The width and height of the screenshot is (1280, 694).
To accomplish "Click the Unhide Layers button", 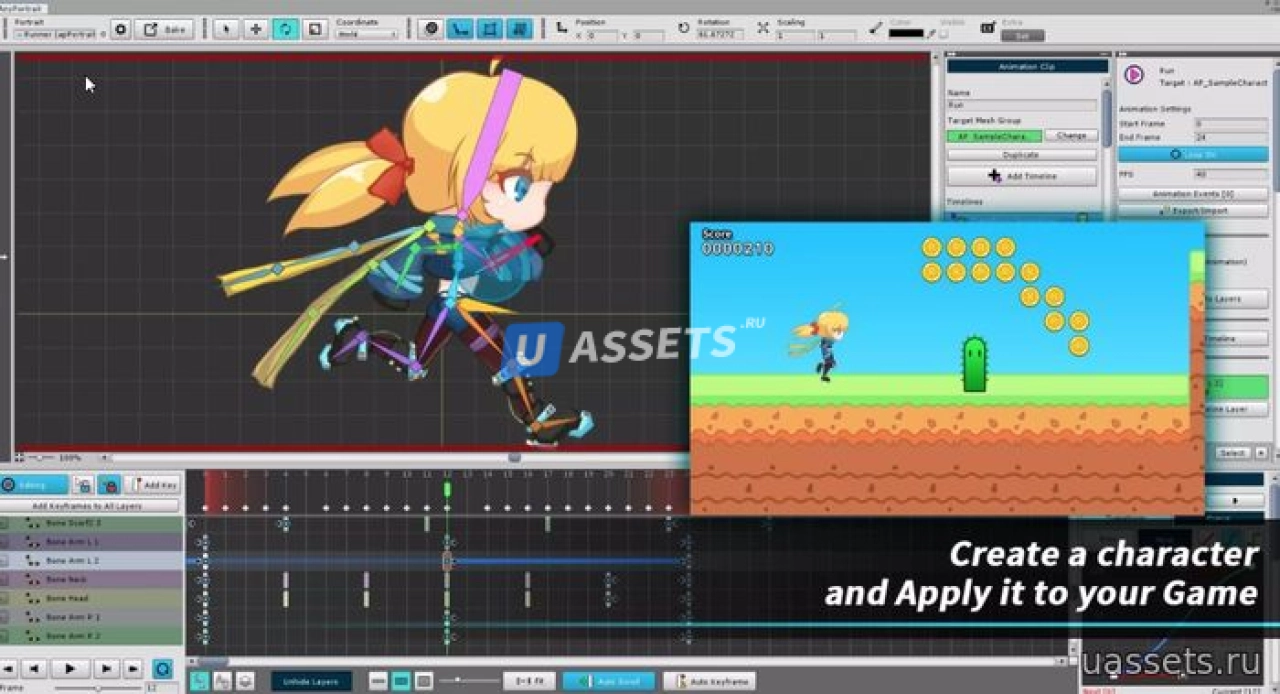I will tap(311, 681).
